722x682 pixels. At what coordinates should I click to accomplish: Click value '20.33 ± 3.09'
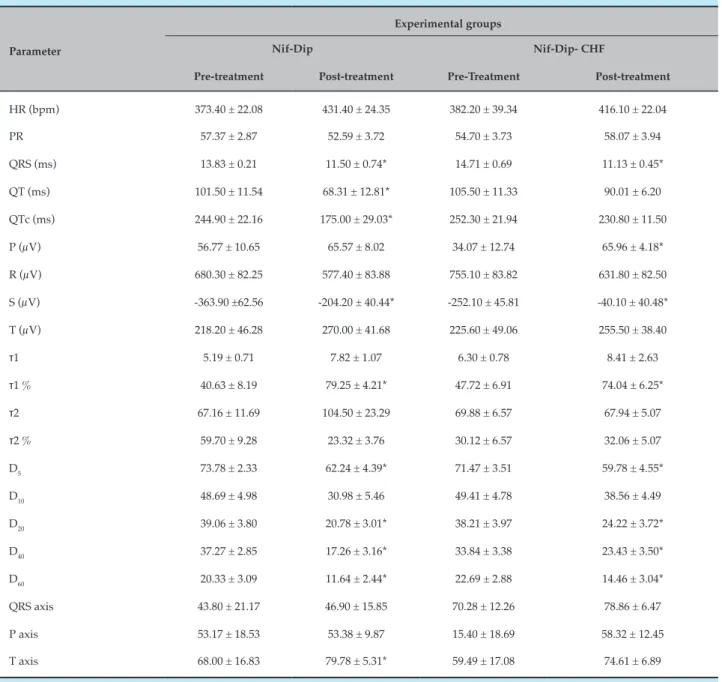coord(228,578)
